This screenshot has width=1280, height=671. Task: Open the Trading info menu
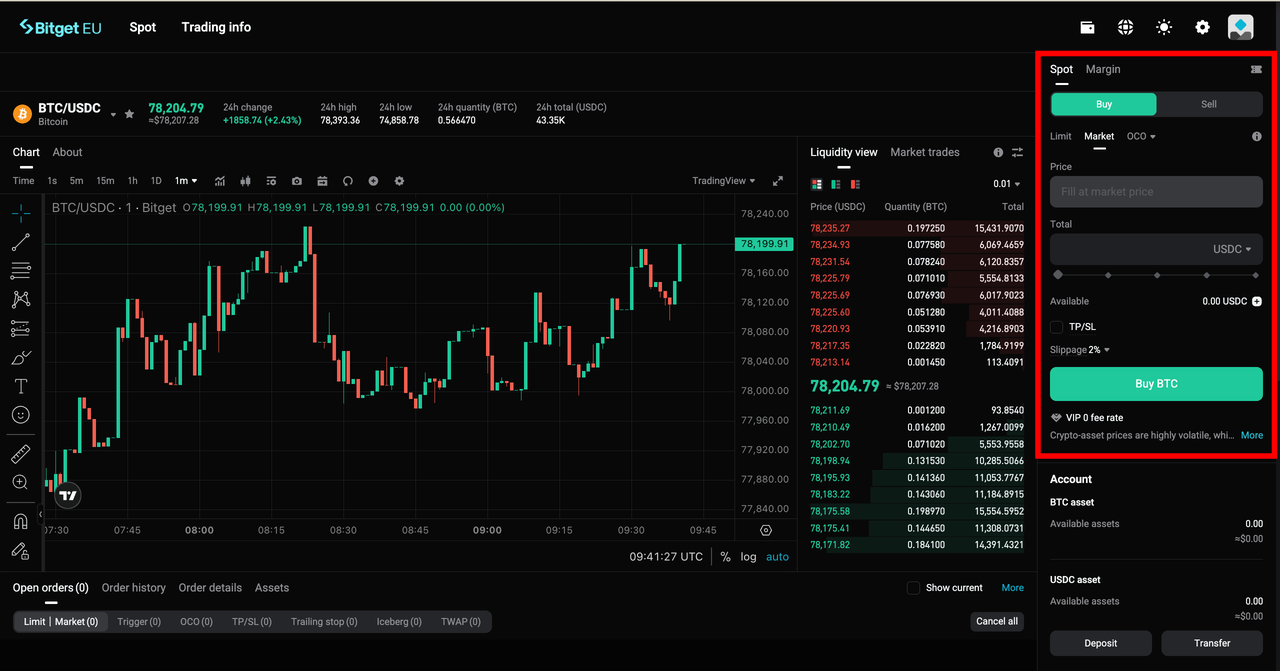pyautogui.click(x=216, y=27)
